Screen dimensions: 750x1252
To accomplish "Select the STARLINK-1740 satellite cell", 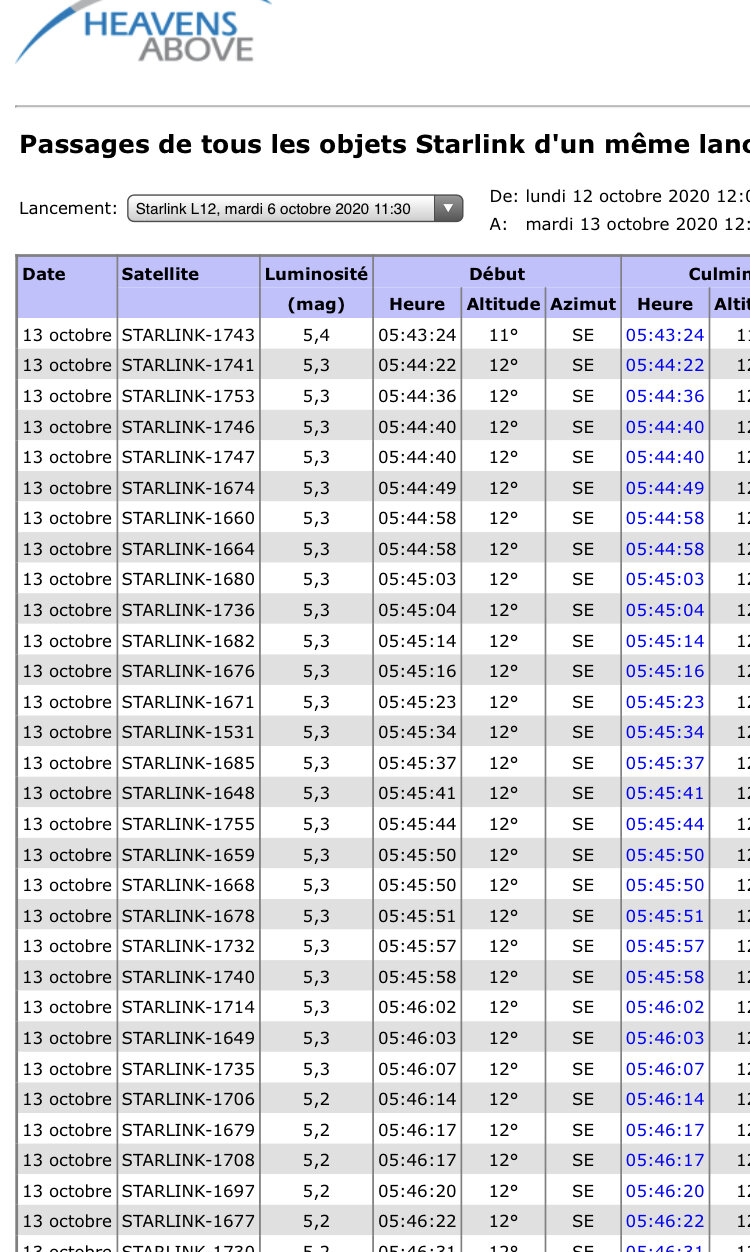I will 188,977.
